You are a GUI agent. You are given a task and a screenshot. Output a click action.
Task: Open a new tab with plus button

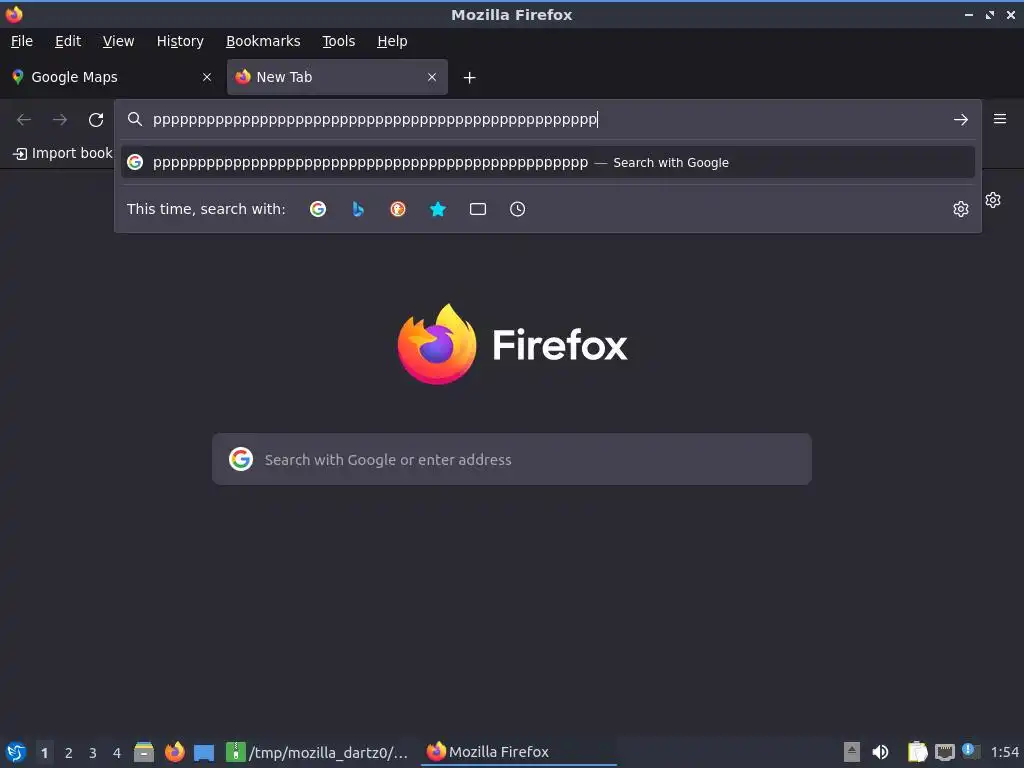click(x=470, y=78)
